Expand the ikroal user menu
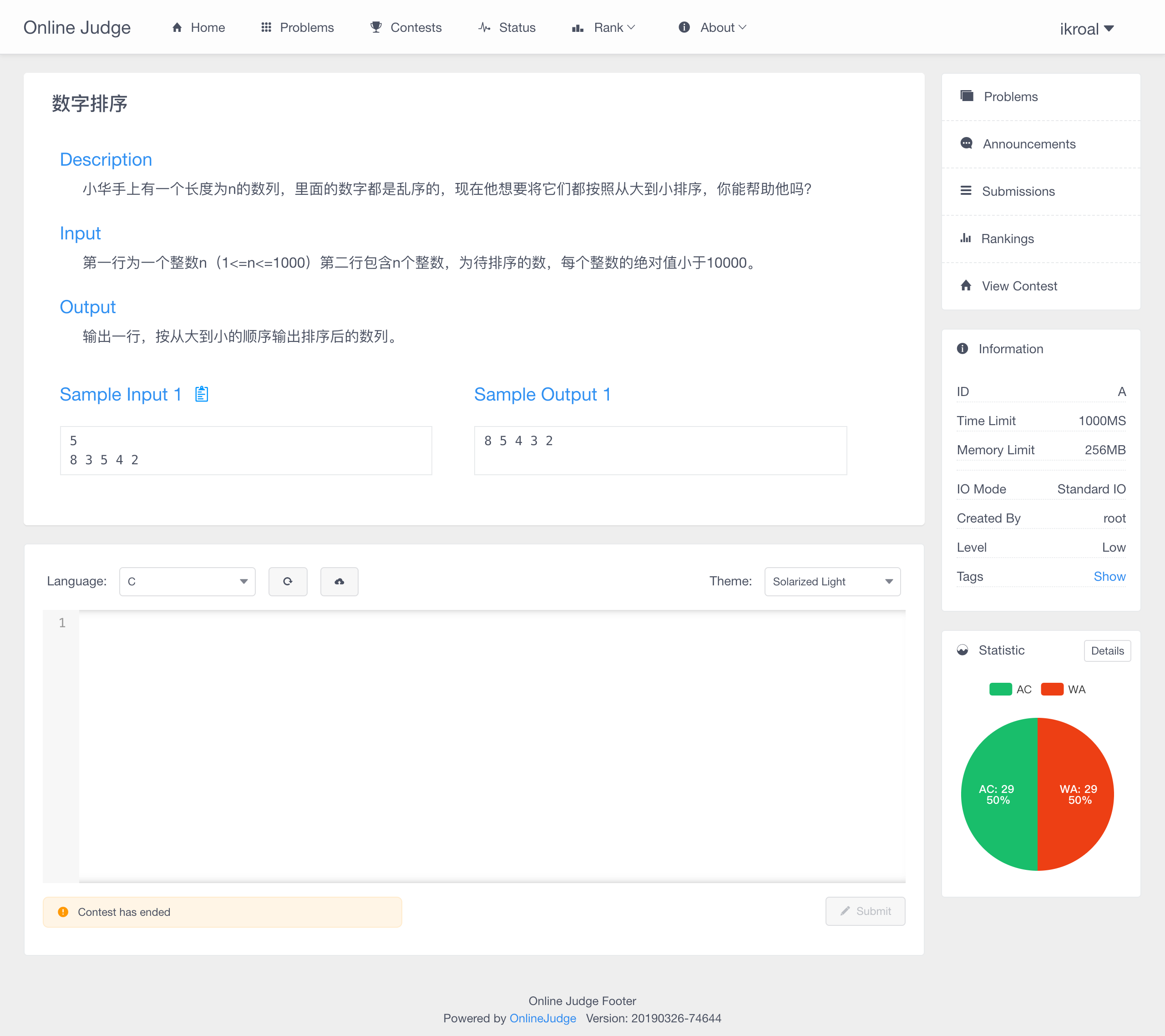 pos(1086,29)
